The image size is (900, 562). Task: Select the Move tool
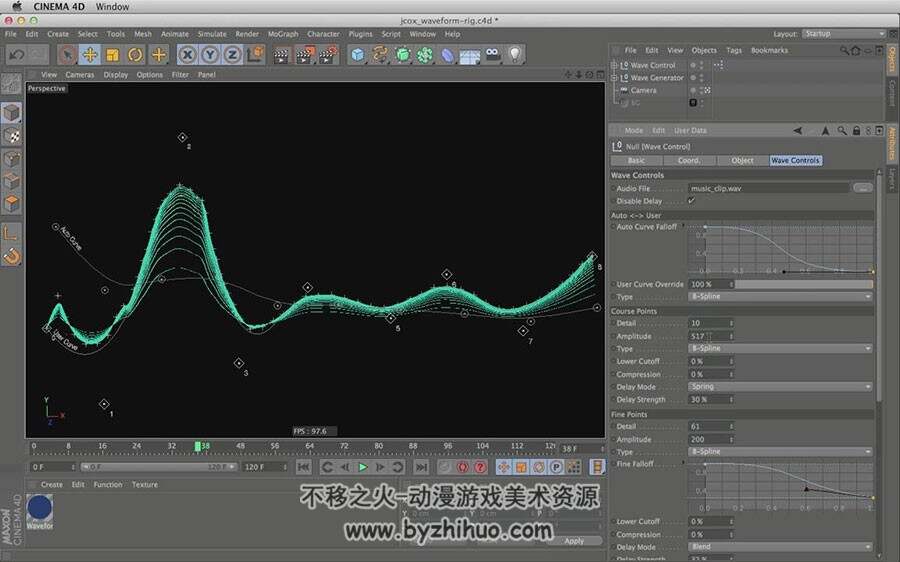click(x=90, y=55)
